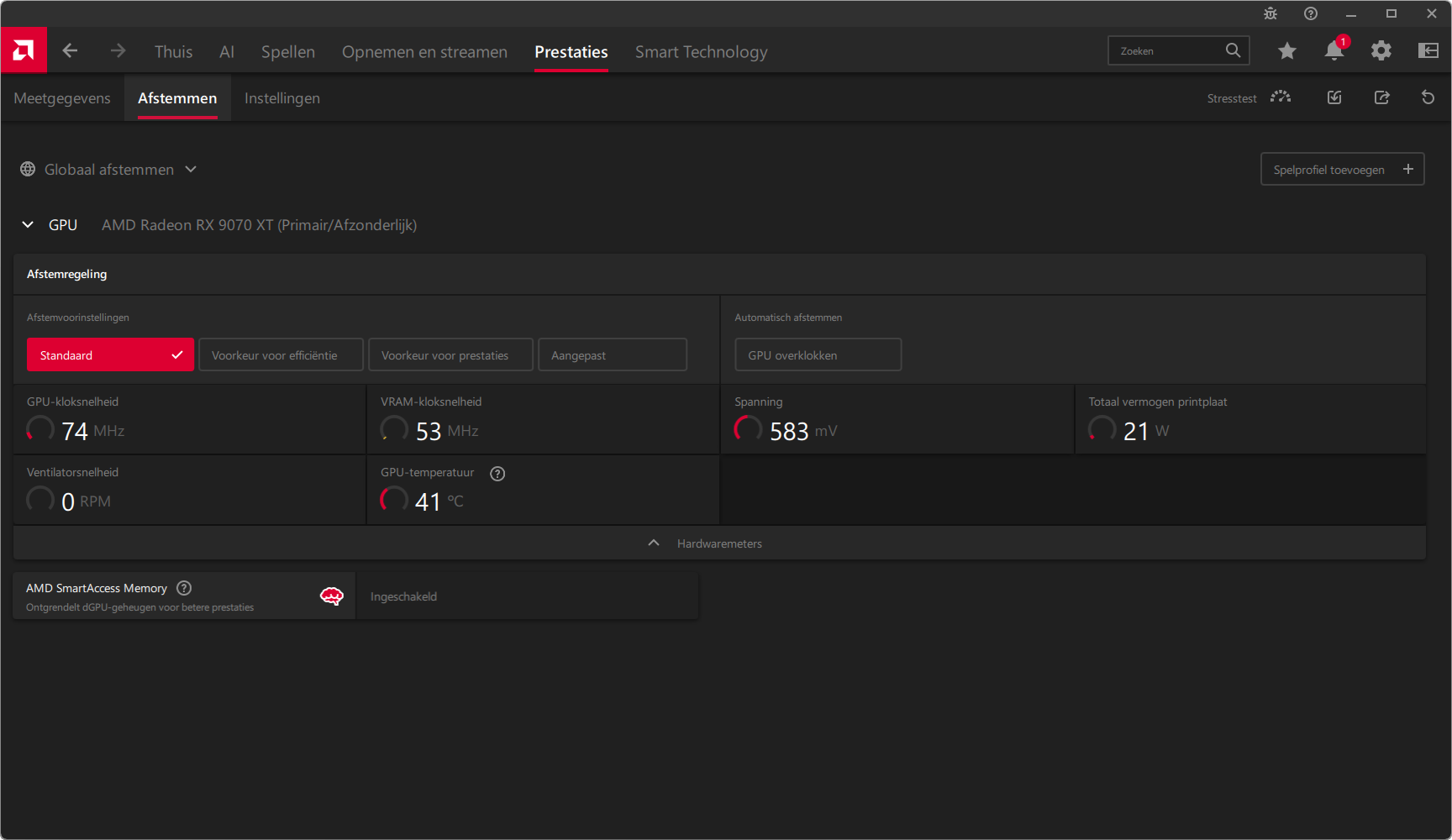Select the Standaard tuning preset
Image resolution: width=1452 pixels, height=840 pixels.
click(110, 355)
